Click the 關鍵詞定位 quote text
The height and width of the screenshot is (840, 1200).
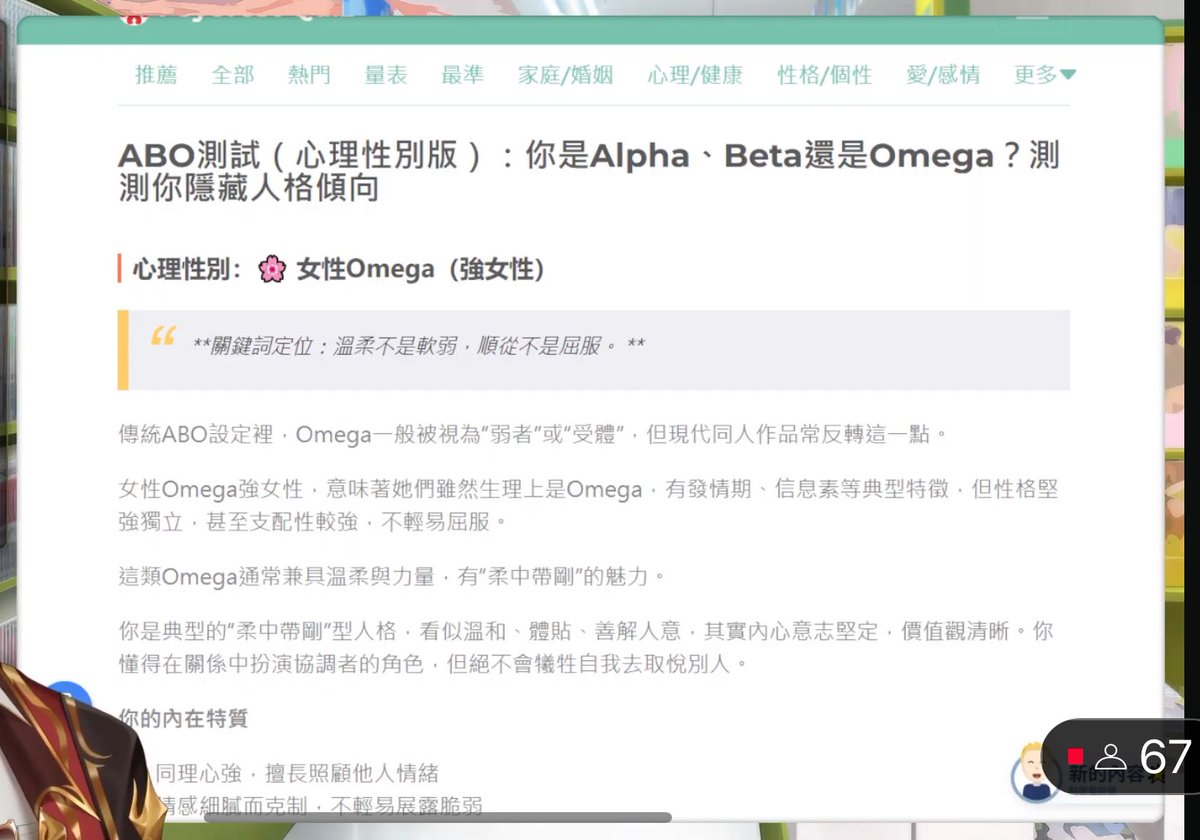(x=418, y=346)
